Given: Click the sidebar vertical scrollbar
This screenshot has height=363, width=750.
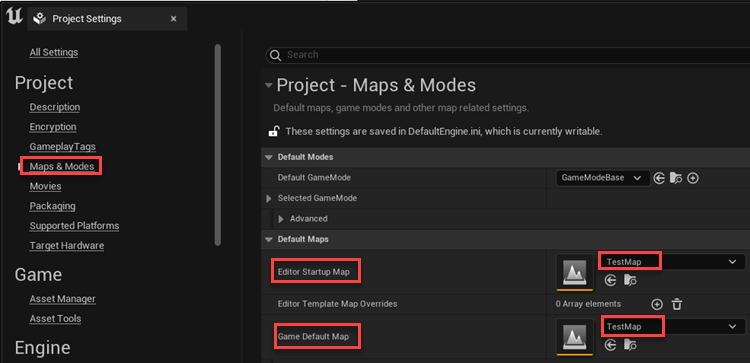Looking at the screenshot, I should (x=218, y=145).
